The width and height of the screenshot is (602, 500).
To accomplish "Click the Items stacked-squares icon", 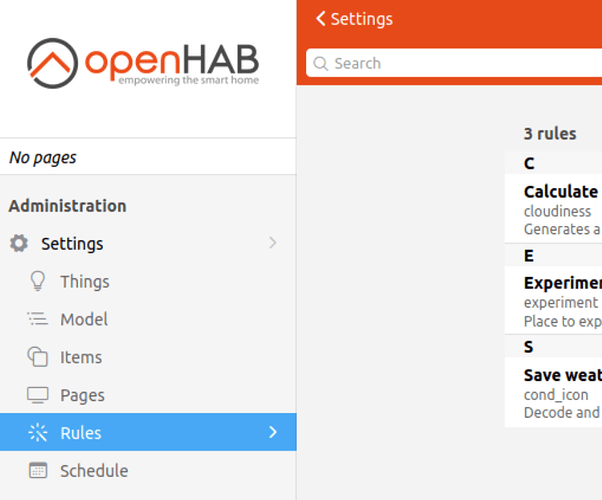I will pyautogui.click(x=38, y=357).
